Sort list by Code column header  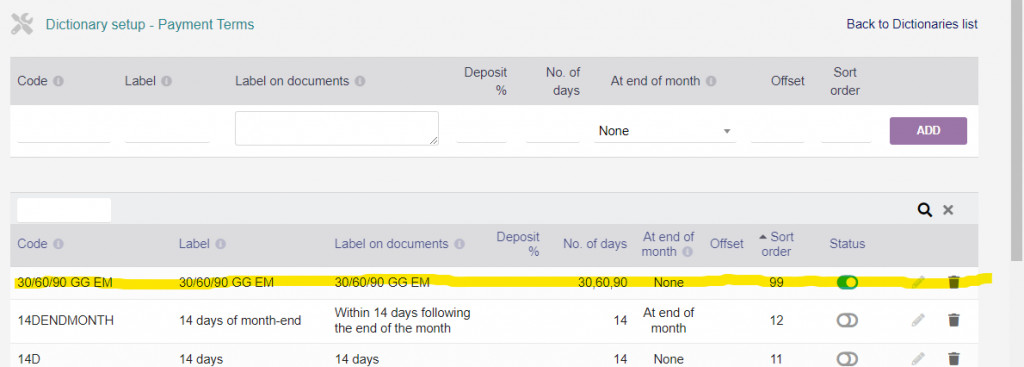click(33, 244)
